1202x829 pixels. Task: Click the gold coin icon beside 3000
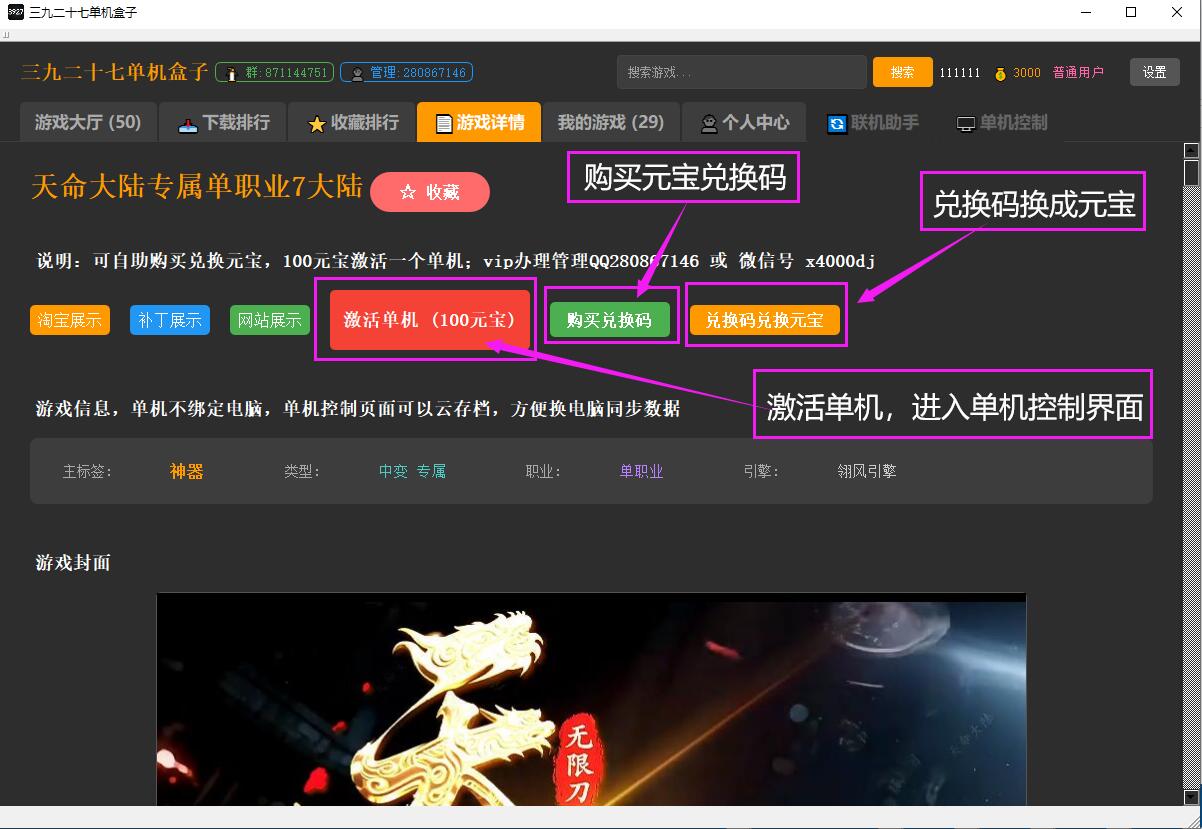pyautogui.click(x=1000, y=73)
